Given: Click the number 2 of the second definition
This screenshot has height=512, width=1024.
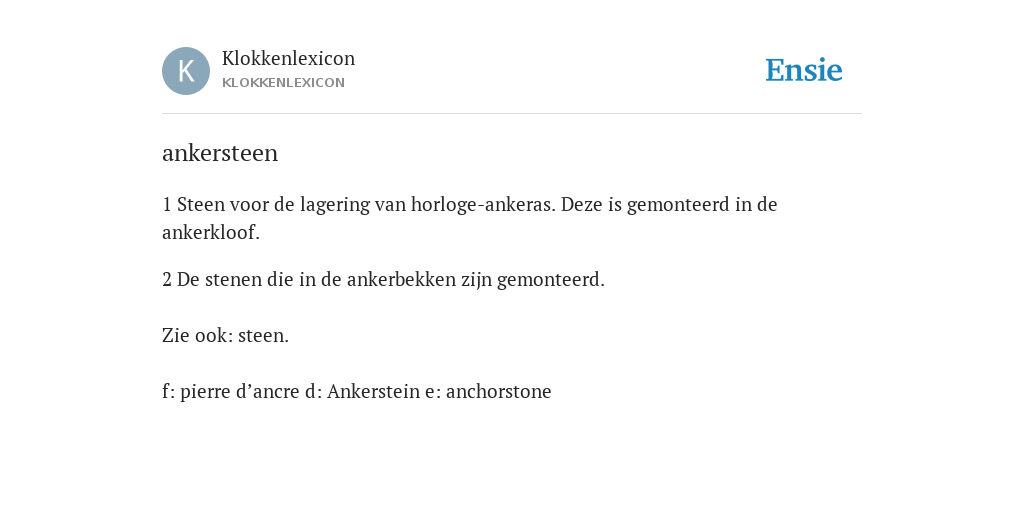Looking at the screenshot, I should click(x=167, y=280).
